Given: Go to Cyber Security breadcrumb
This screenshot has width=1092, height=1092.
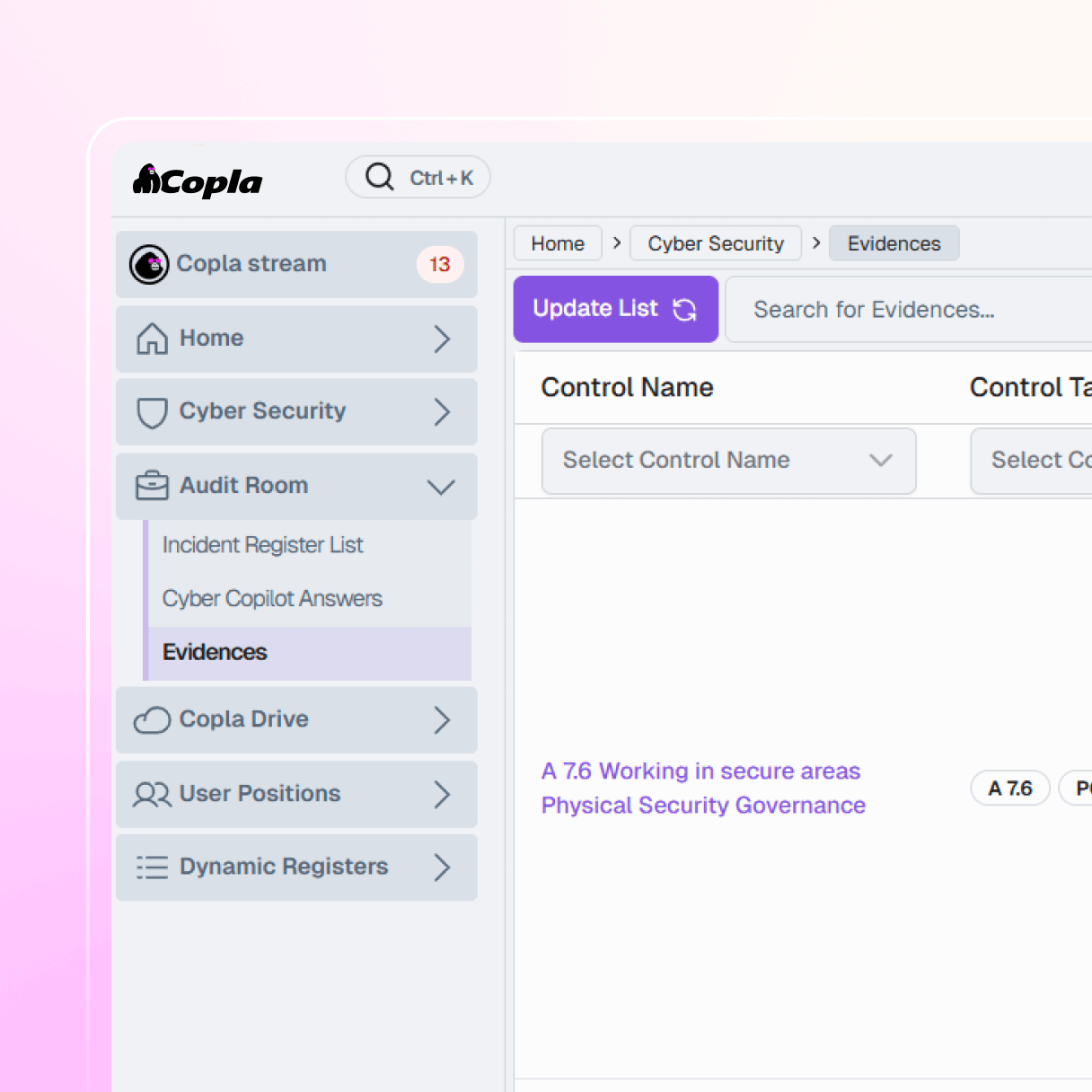Looking at the screenshot, I should pyautogui.click(x=716, y=243).
